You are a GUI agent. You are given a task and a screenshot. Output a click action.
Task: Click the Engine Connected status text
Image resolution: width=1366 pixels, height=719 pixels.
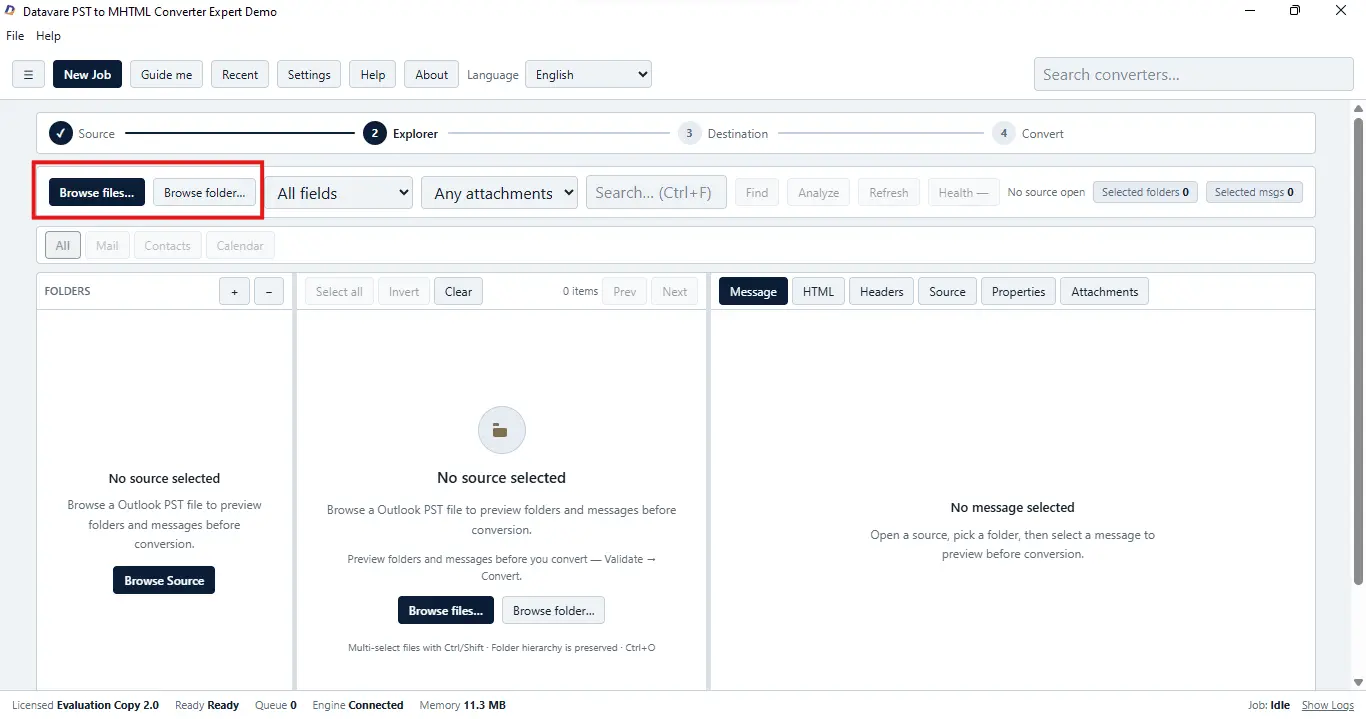pos(357,705)
